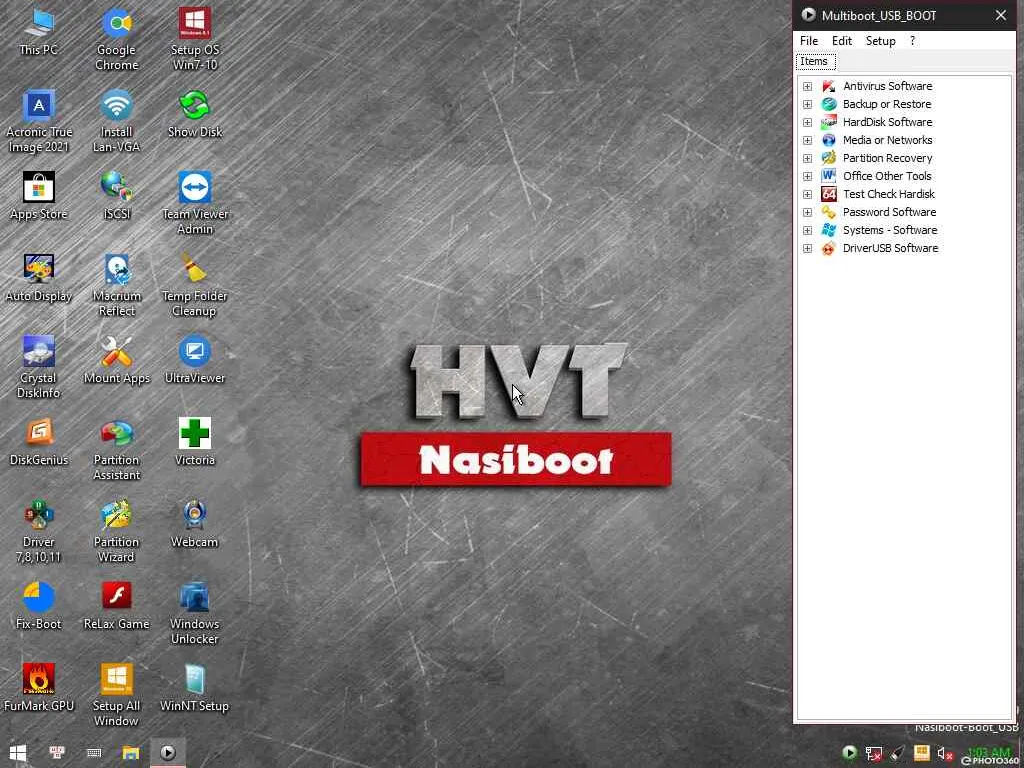1024x768 pixels.
Task: Open ReLax Game flash icon
Action: [116, 606]
